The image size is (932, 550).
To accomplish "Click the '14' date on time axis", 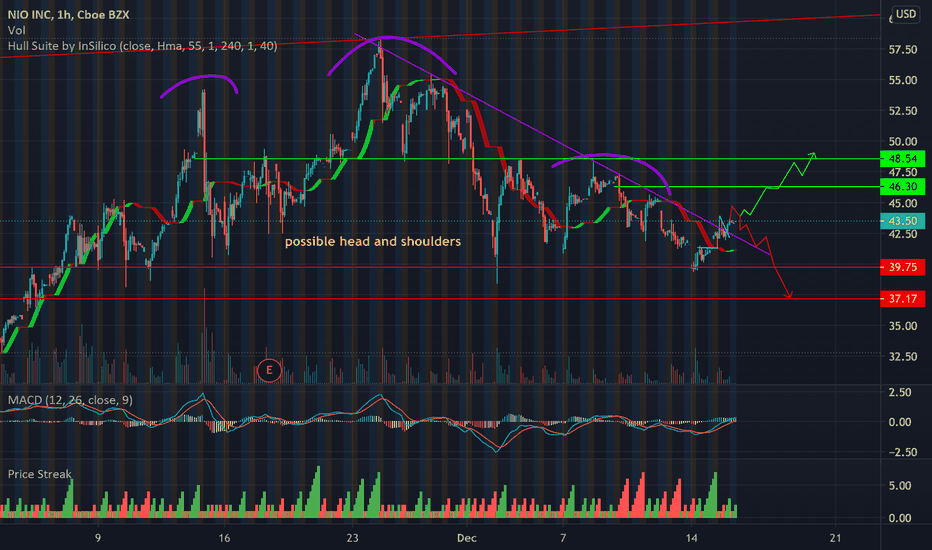I will point(691,538).
